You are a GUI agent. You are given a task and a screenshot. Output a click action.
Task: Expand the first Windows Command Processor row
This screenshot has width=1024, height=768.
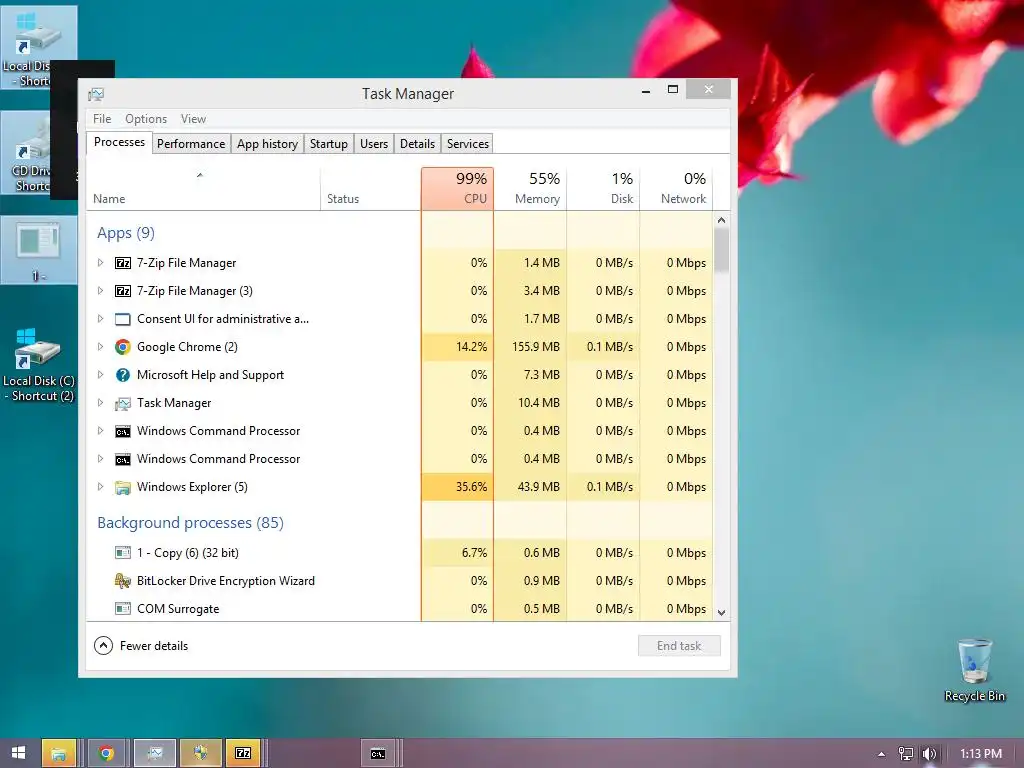100,431
